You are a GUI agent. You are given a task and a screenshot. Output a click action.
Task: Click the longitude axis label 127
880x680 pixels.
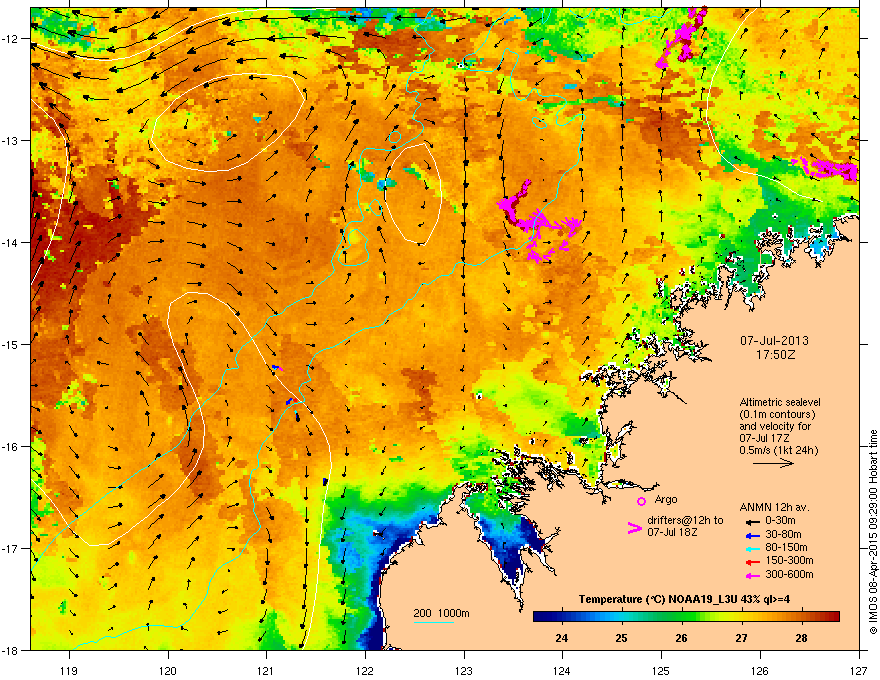(x=859, y=670)
